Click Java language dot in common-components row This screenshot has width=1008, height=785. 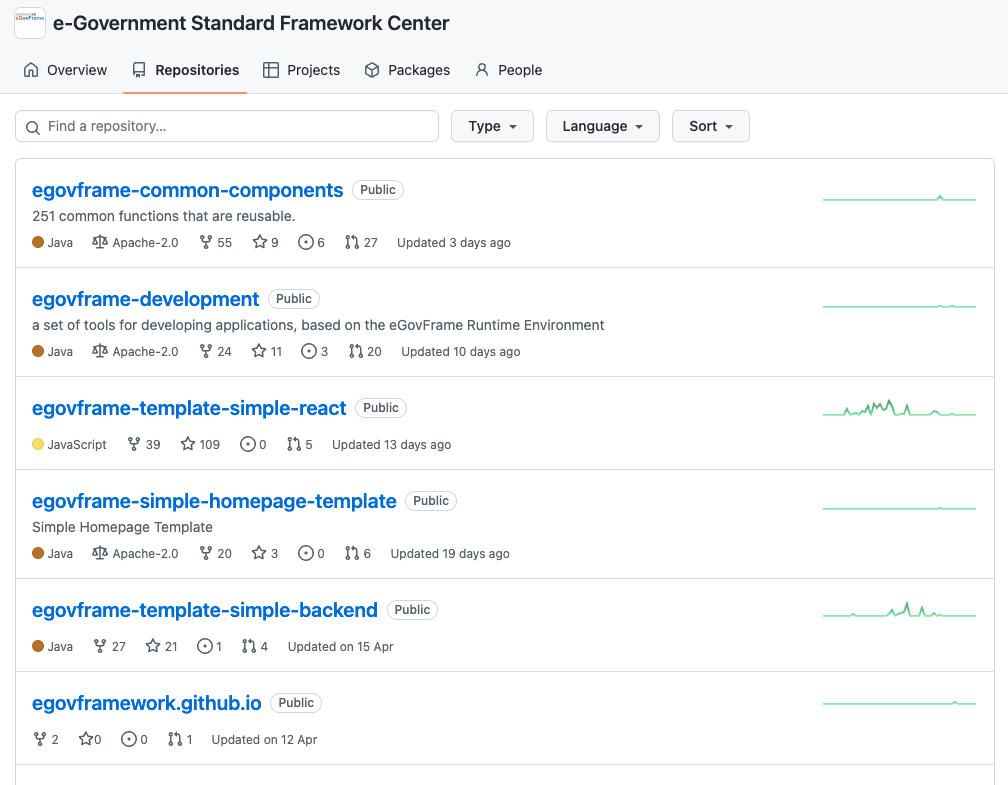(x=38, y=242)
